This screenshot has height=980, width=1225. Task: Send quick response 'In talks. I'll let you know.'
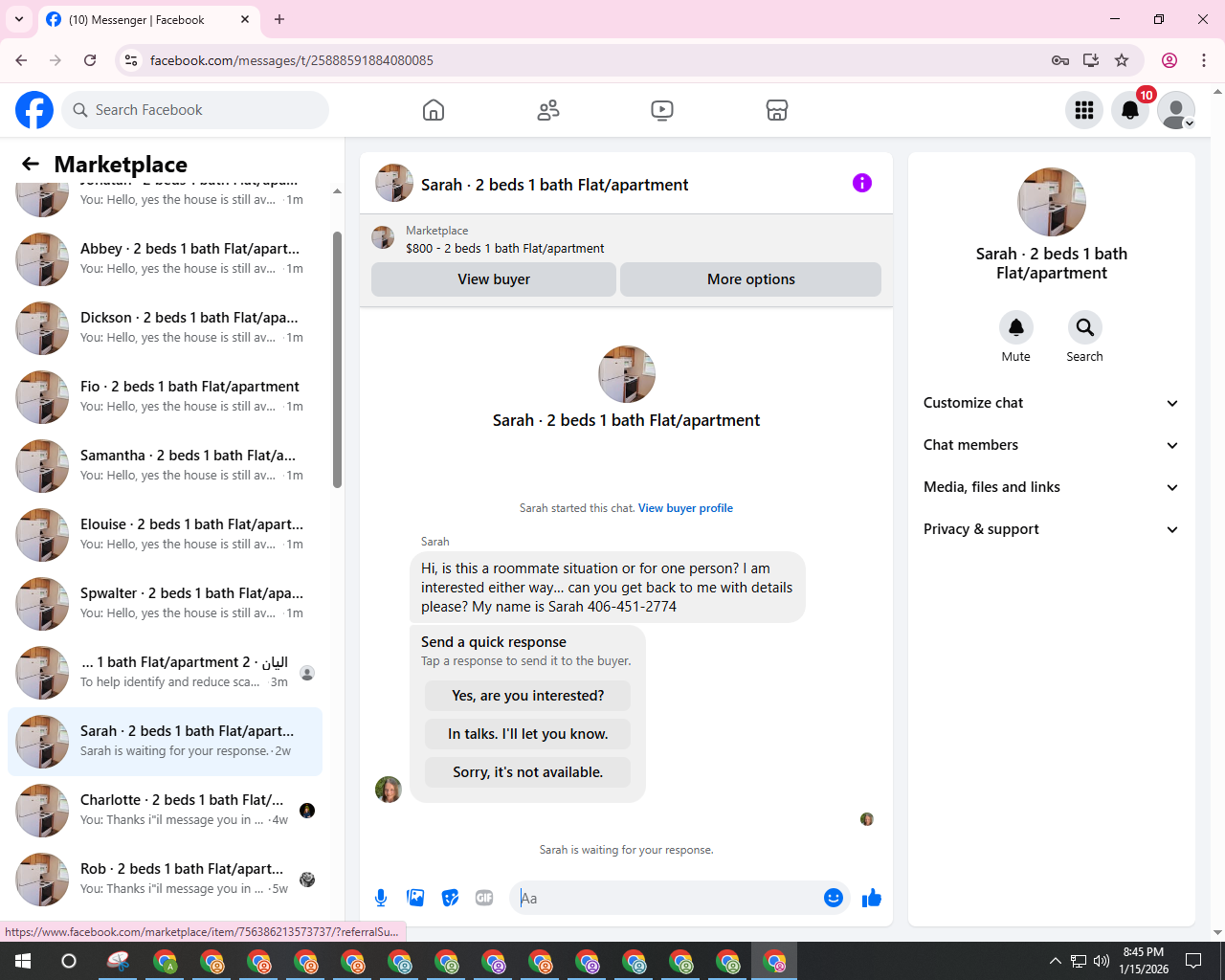[528, 734]
